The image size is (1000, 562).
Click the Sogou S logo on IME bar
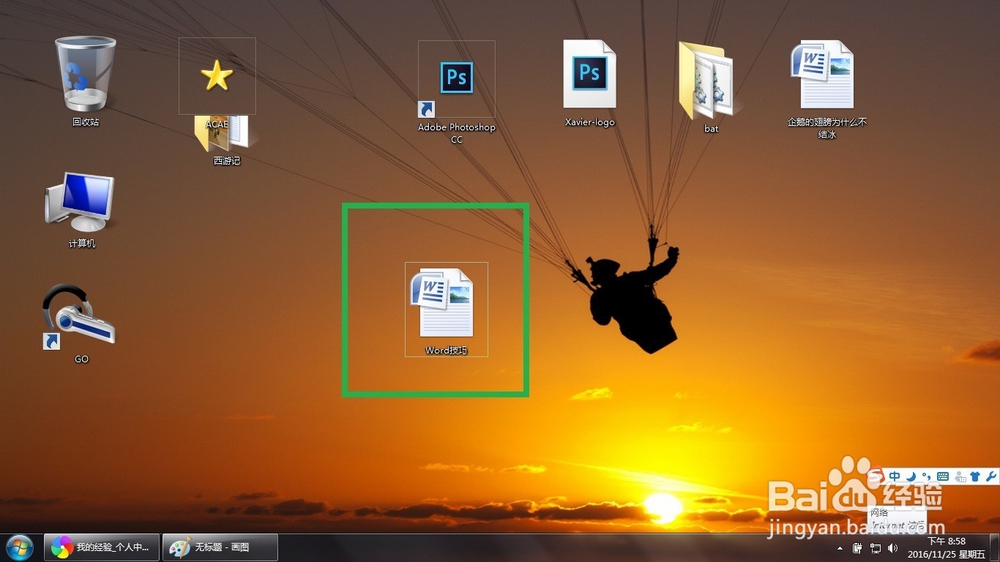pyautogui.click(x=876, y=477)
